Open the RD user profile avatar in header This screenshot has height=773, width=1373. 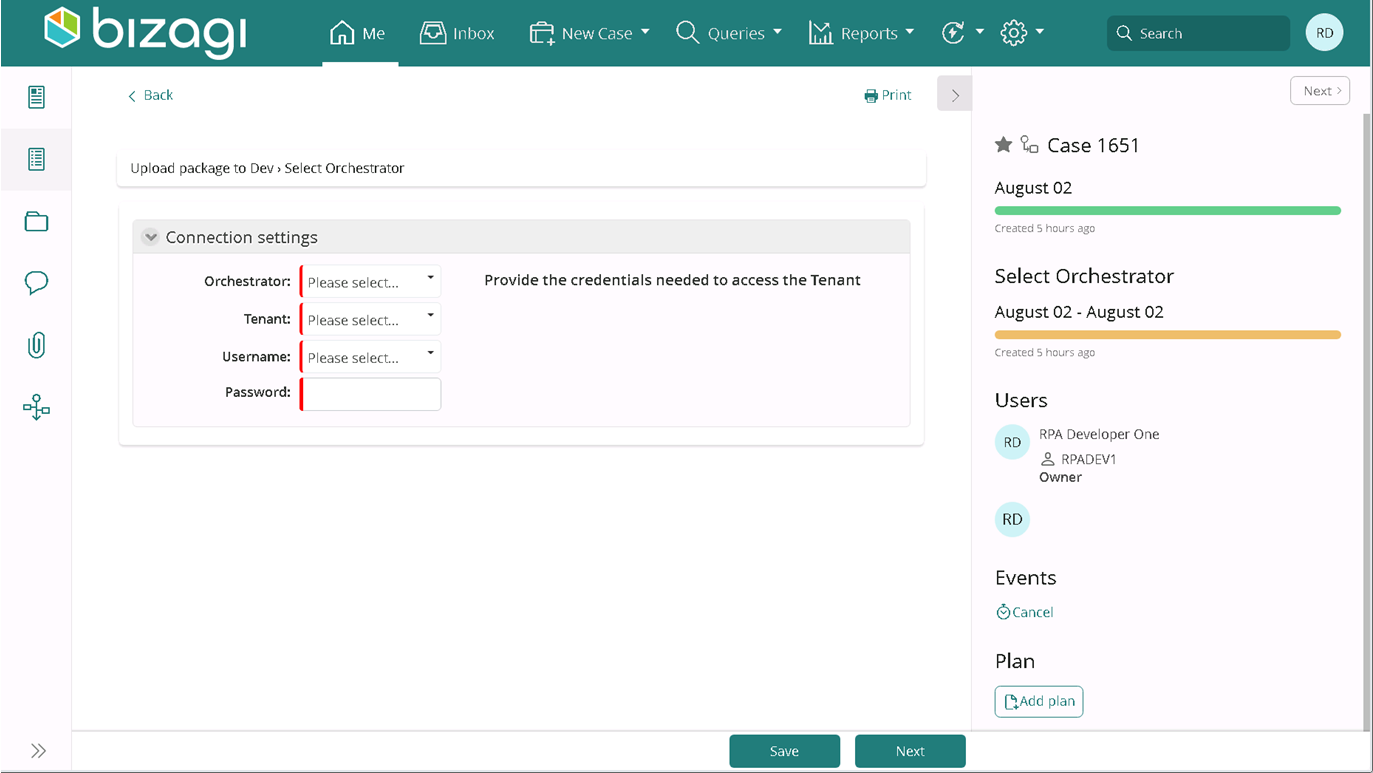[x=1324, y=33]
